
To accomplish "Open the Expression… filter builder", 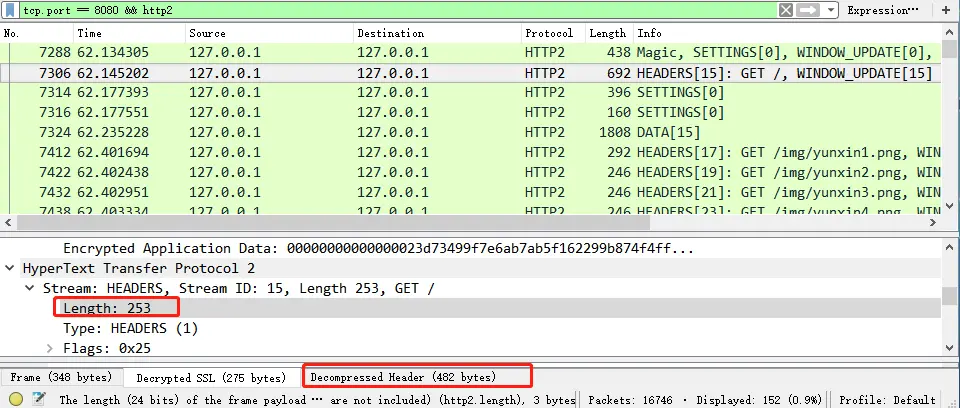I will (x=883, y=10).
